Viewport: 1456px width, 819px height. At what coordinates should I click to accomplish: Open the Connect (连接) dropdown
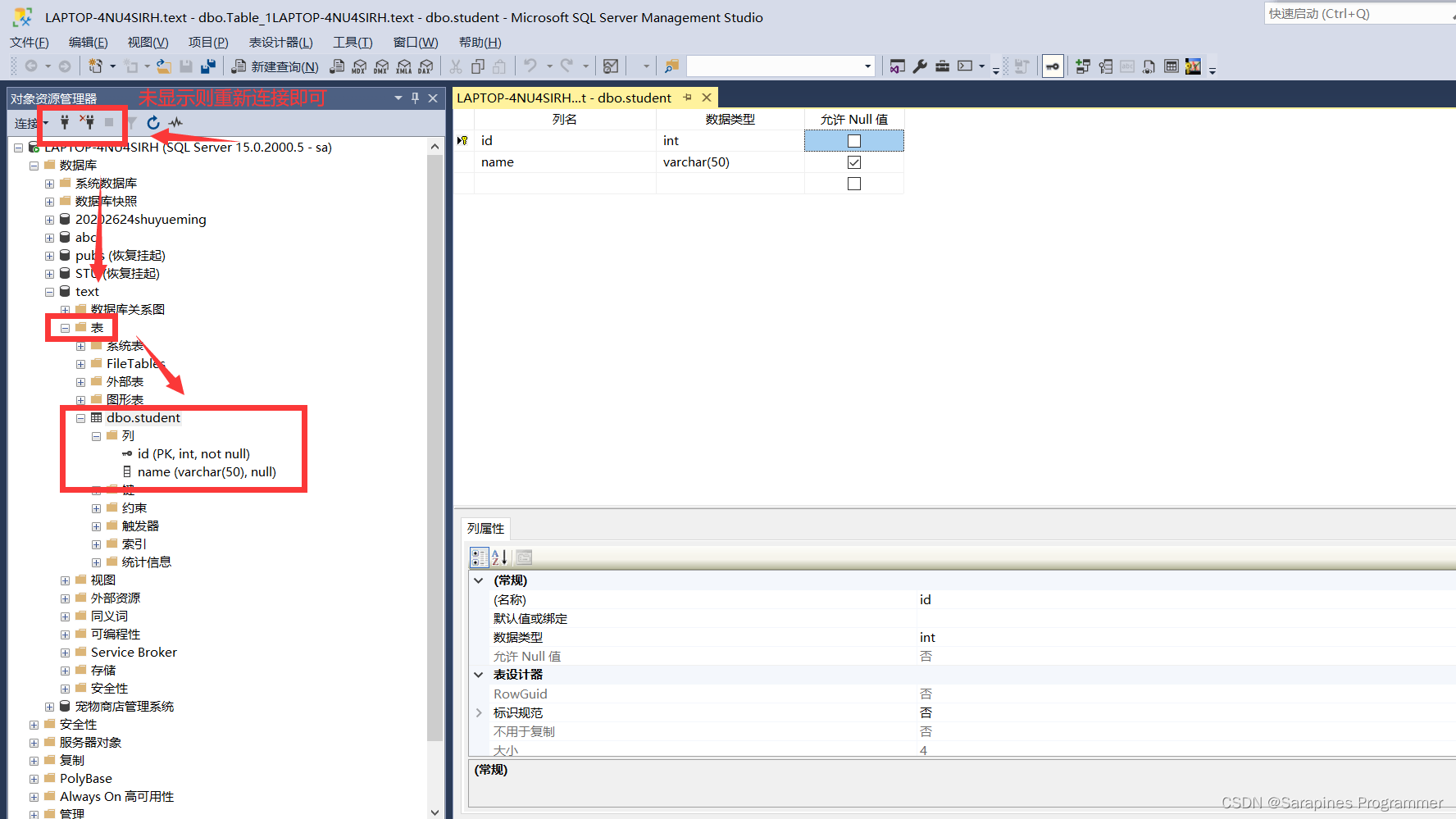click(31, 123)
